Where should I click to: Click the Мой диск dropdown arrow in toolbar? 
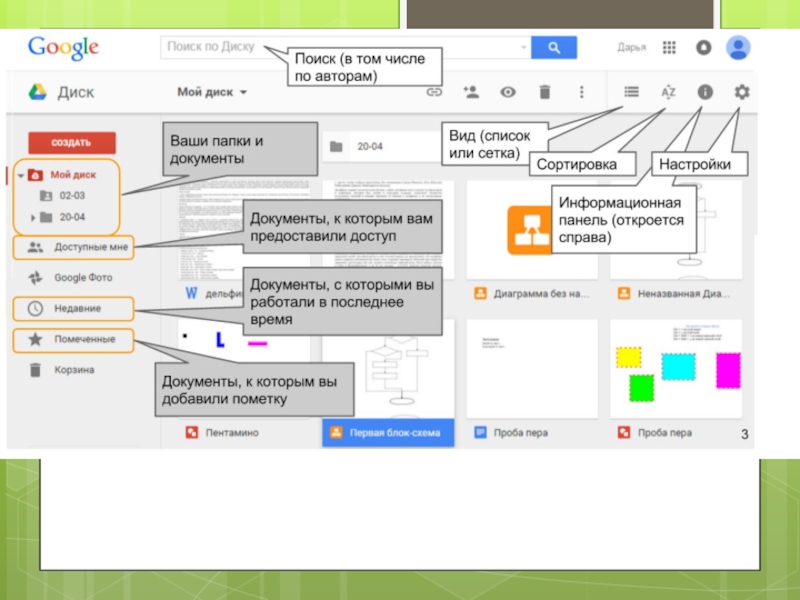pyautogui.click(x=243, y=92)
